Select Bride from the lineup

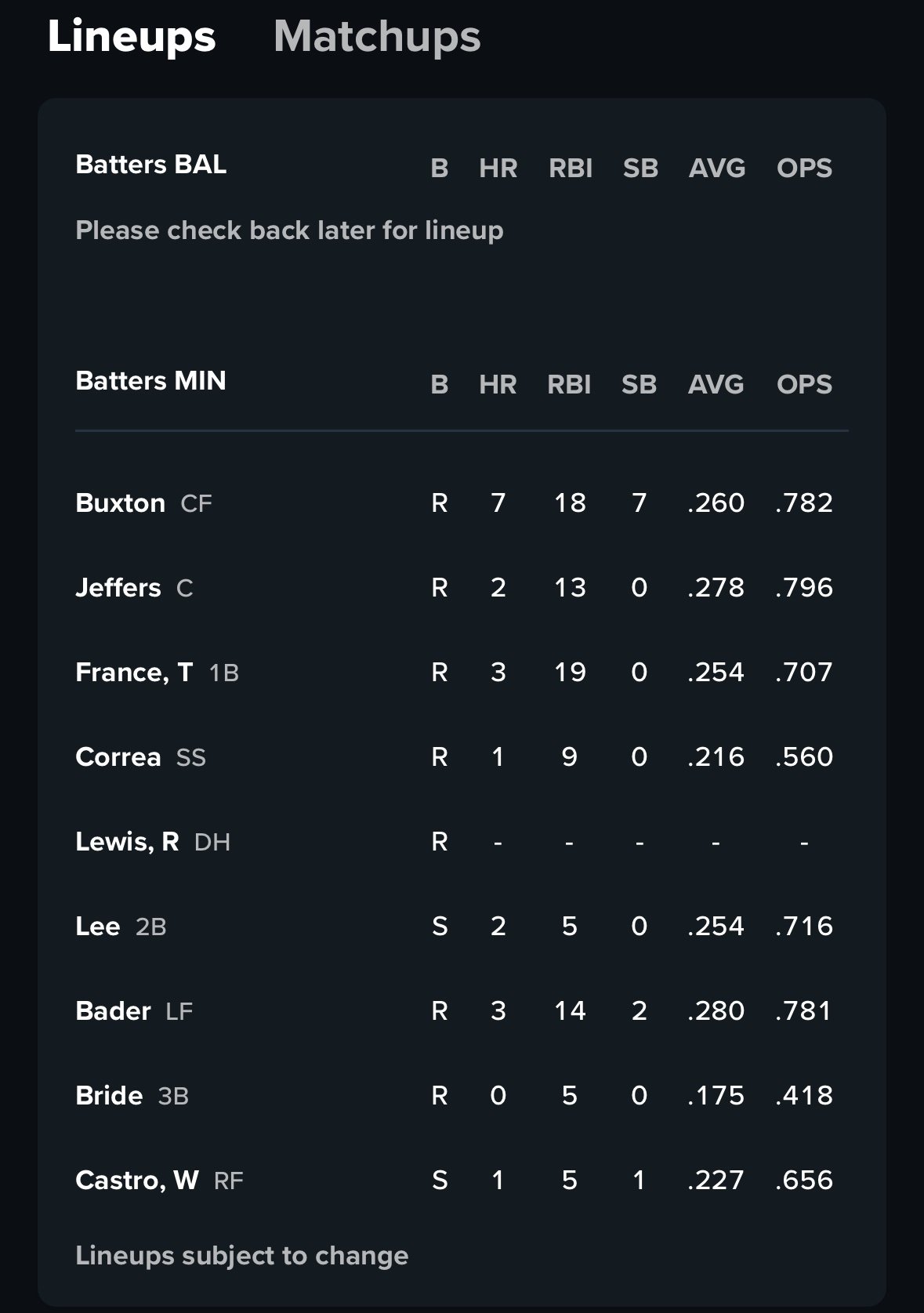point(109,1096)
